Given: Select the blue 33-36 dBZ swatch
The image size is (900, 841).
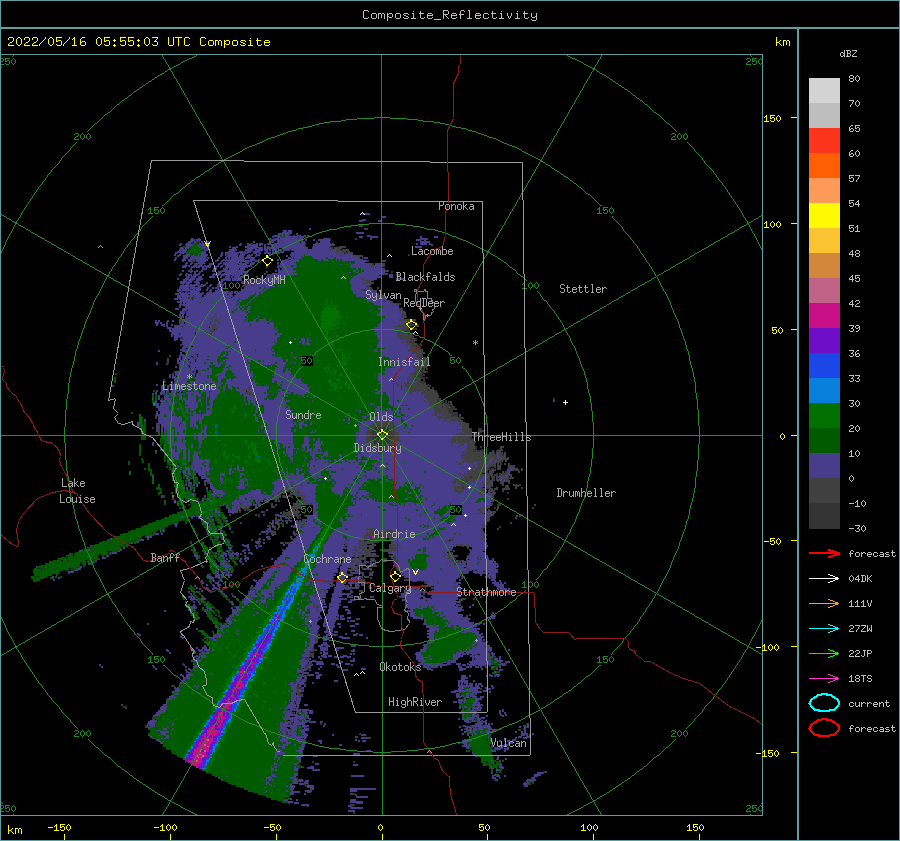Looking at the screenshot, I should pyautogui.click(x=824, y=366).
